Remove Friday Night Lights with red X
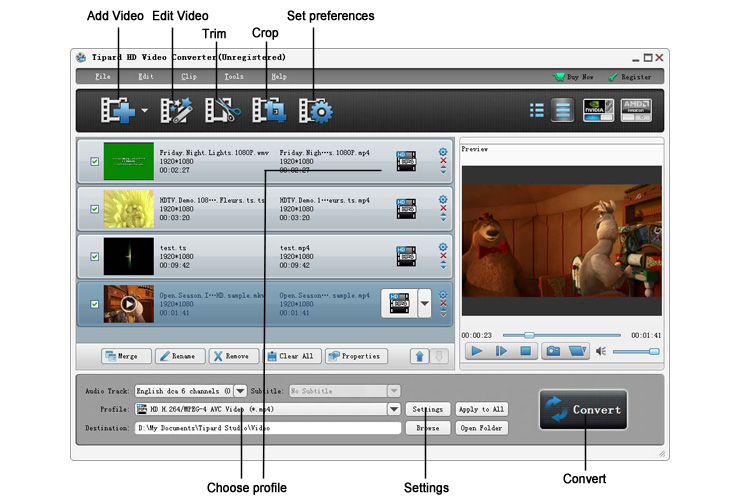Viewport: 750px width, 500px height. (x=443, y=161)
